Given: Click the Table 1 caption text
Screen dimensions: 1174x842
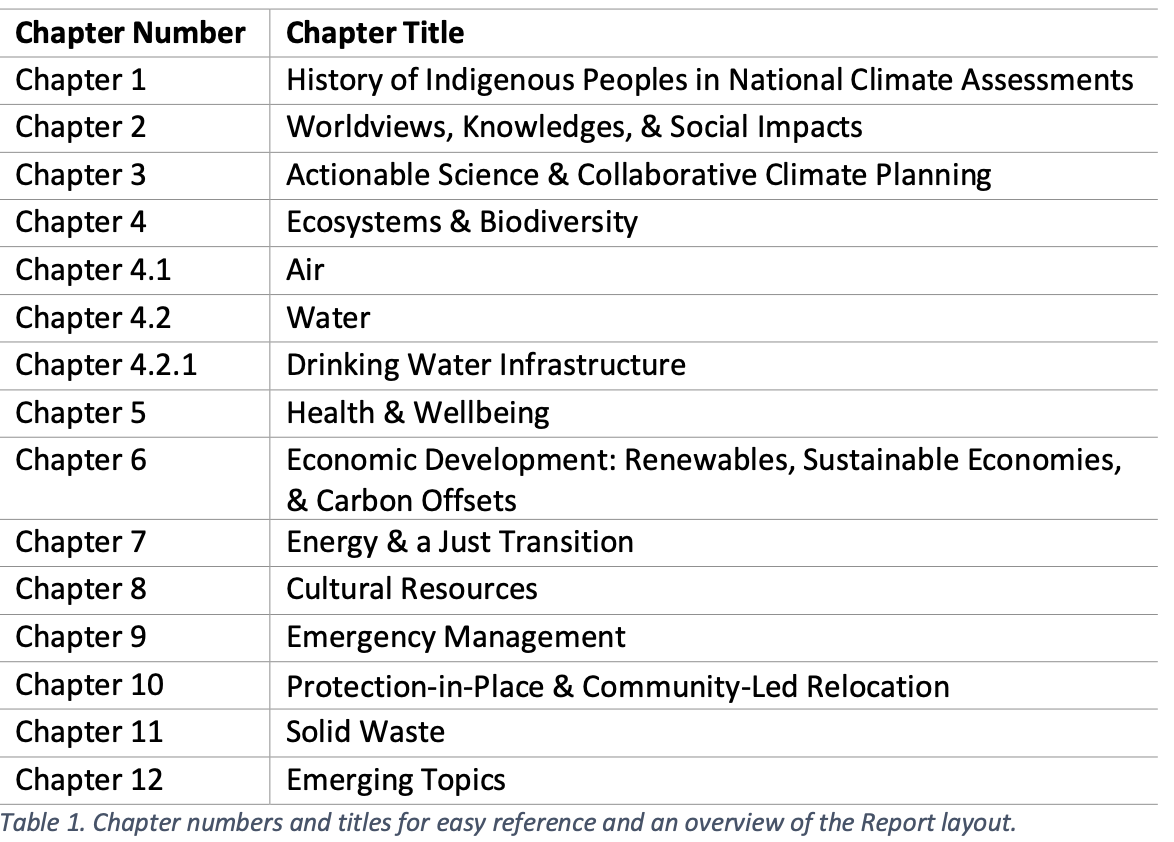Looking at the screenshot, I should (506, 824).
